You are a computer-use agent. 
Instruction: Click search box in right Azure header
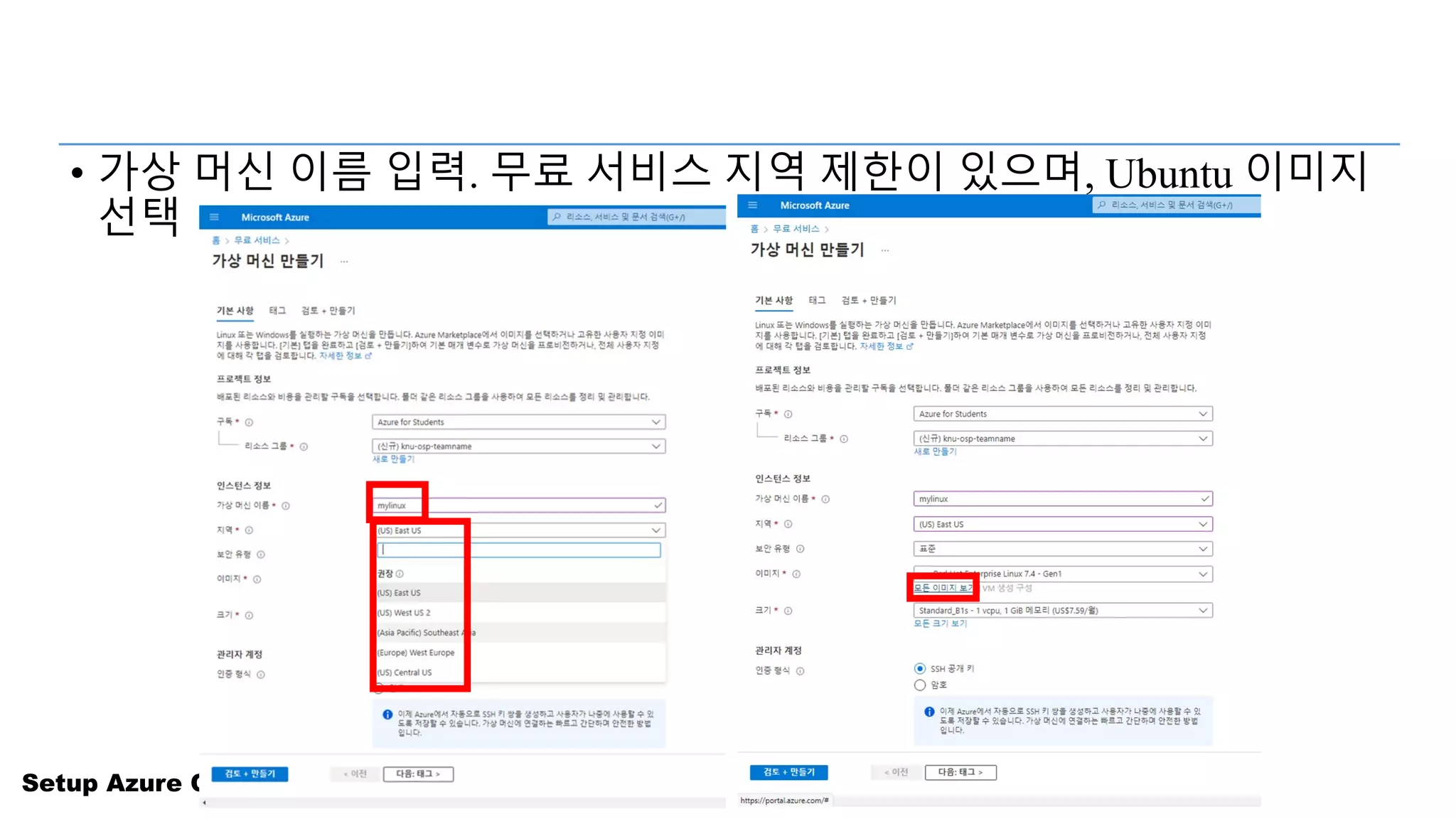(x=1177, y=205)
